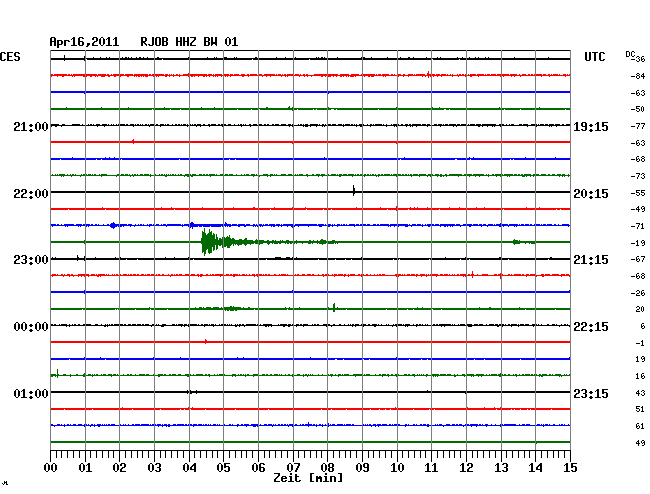Click minute label 00 on time axis
Viewport: 650px width, 494px height.
pos(51,468)
